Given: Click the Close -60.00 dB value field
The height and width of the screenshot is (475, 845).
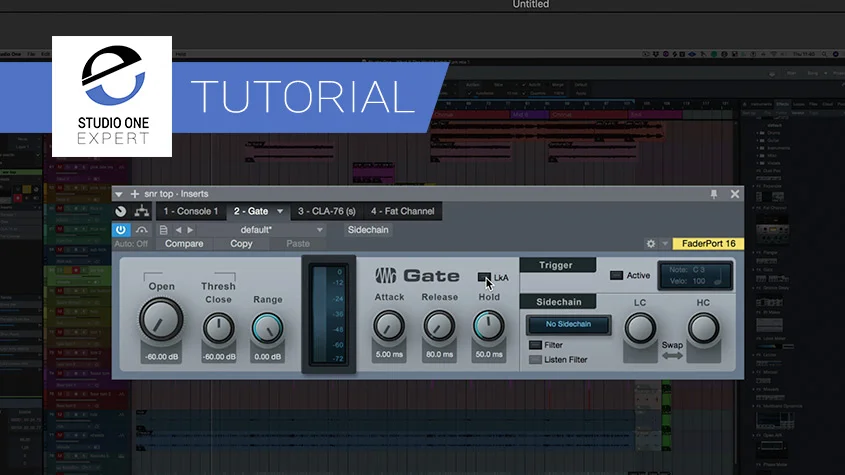Looking at the screenshot, I should [218, 357].
